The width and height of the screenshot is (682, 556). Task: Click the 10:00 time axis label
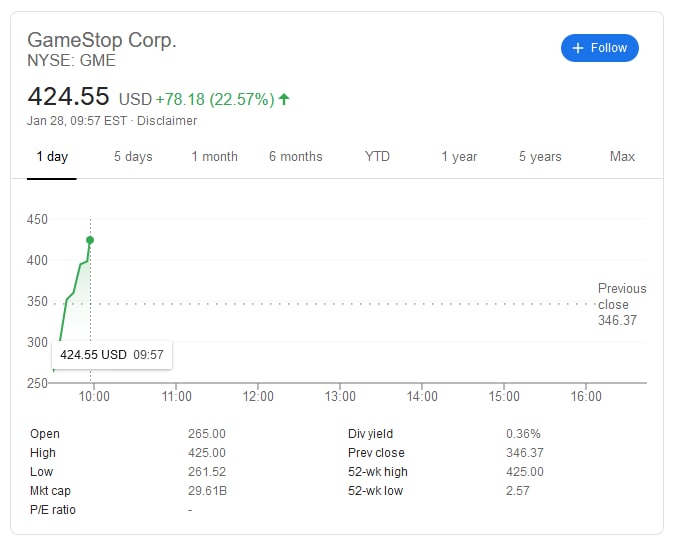point(94,396)
